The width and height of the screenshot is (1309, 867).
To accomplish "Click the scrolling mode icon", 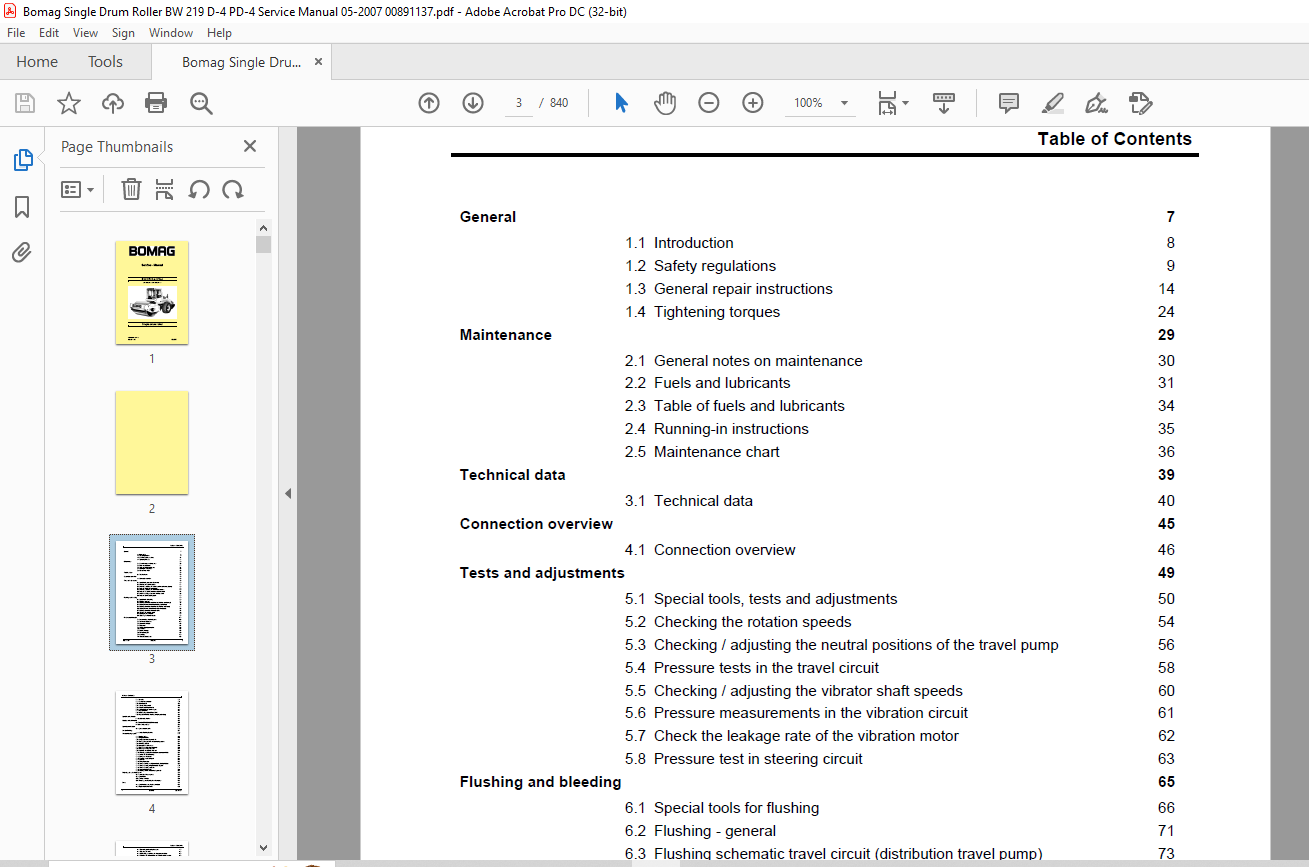I will point(944,103).
